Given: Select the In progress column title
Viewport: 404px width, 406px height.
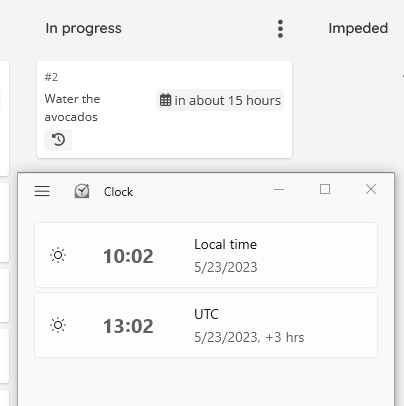Looking at the screenshot, I should click(x=83, y=28).
